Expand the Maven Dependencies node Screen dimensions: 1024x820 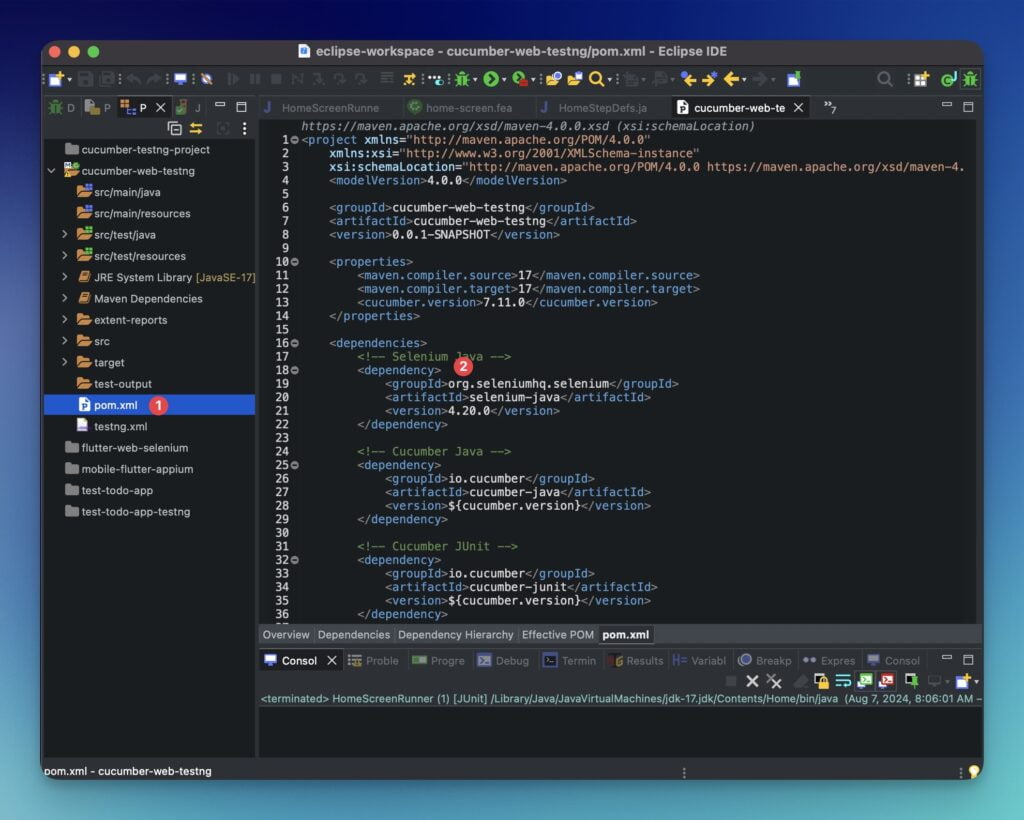pos(65,298)
